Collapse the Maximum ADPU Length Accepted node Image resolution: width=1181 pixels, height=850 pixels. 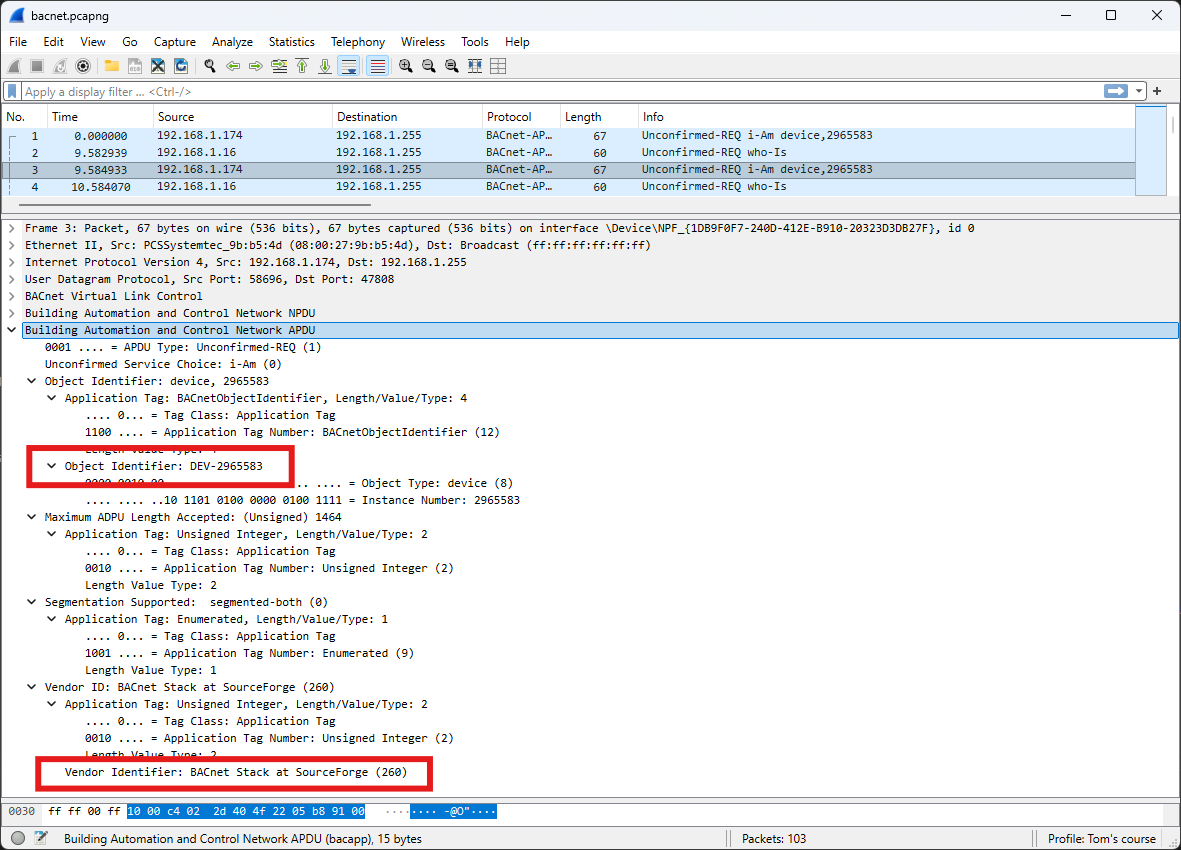click(32, 517)
